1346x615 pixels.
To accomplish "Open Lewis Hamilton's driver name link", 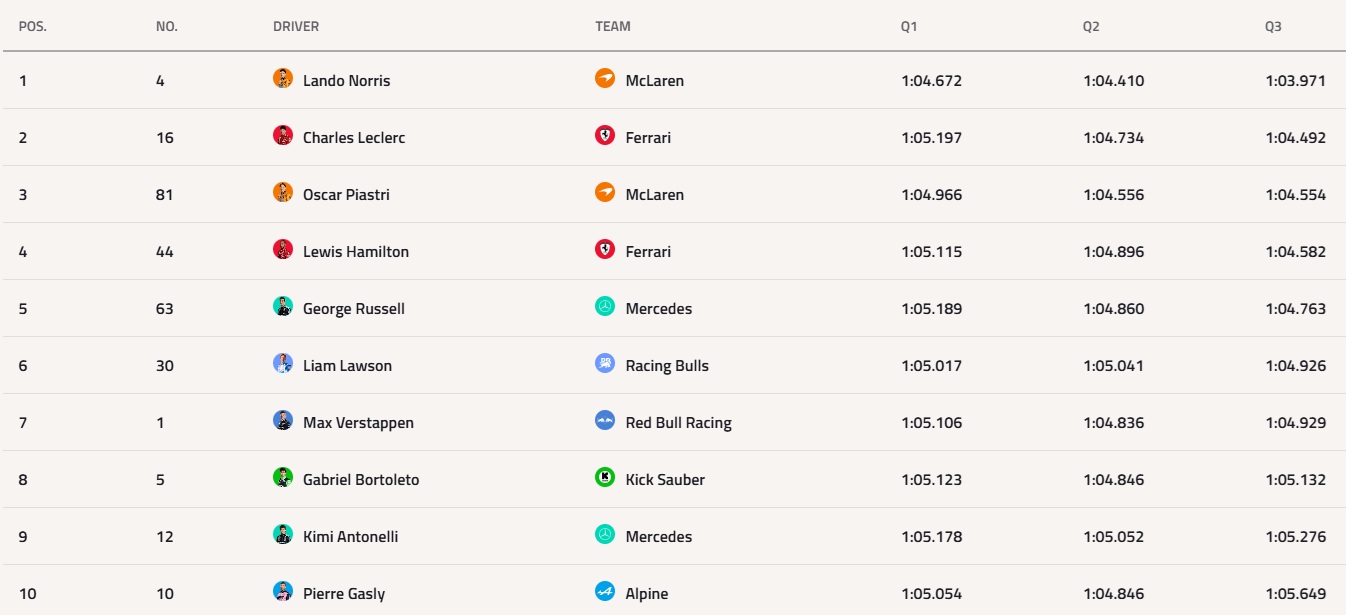I will click(356, 252).
